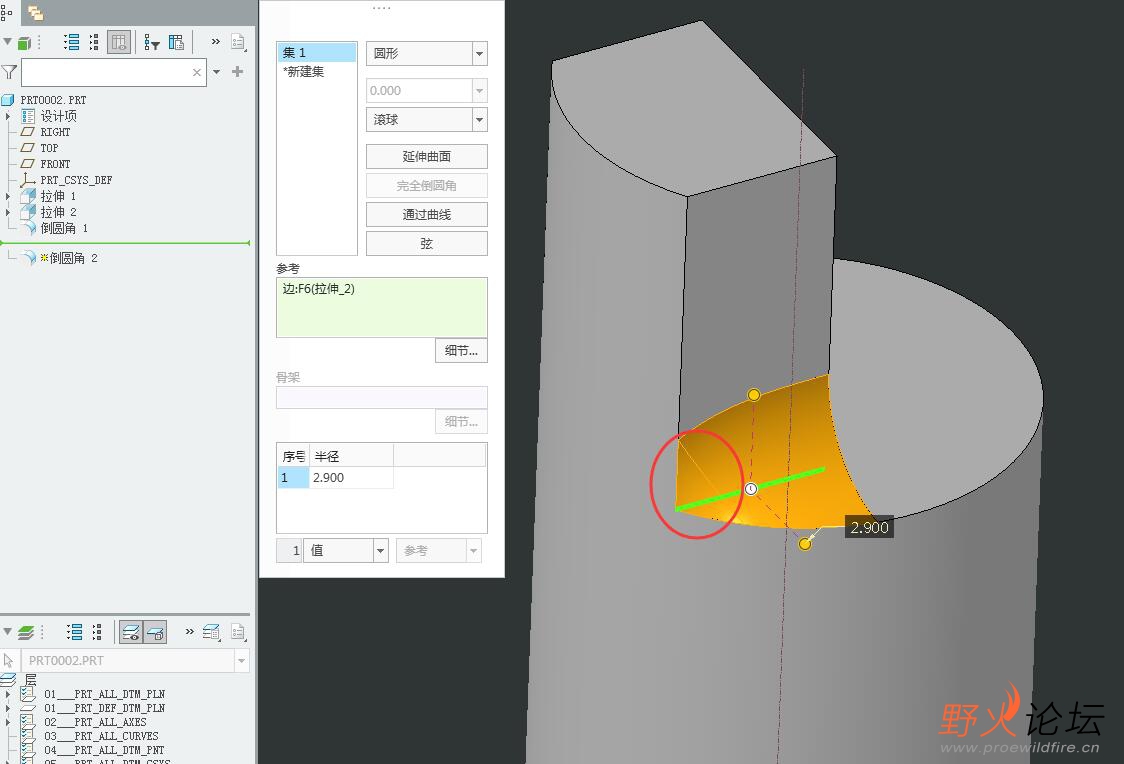Click the lower yellow radius drag handle
Screen dimensions: 1124x764
tap(805, 544)
